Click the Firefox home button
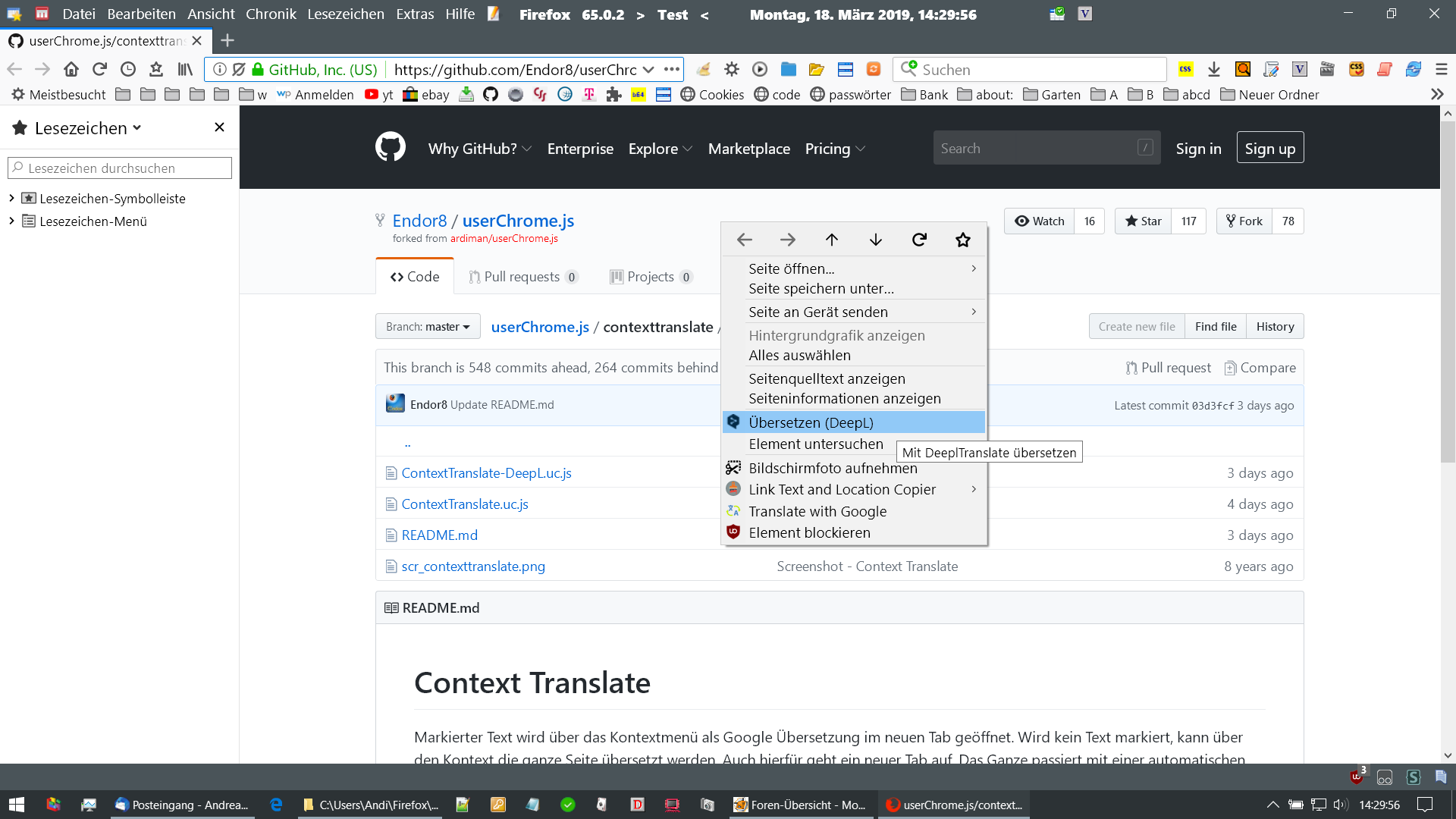 (71, 69)
